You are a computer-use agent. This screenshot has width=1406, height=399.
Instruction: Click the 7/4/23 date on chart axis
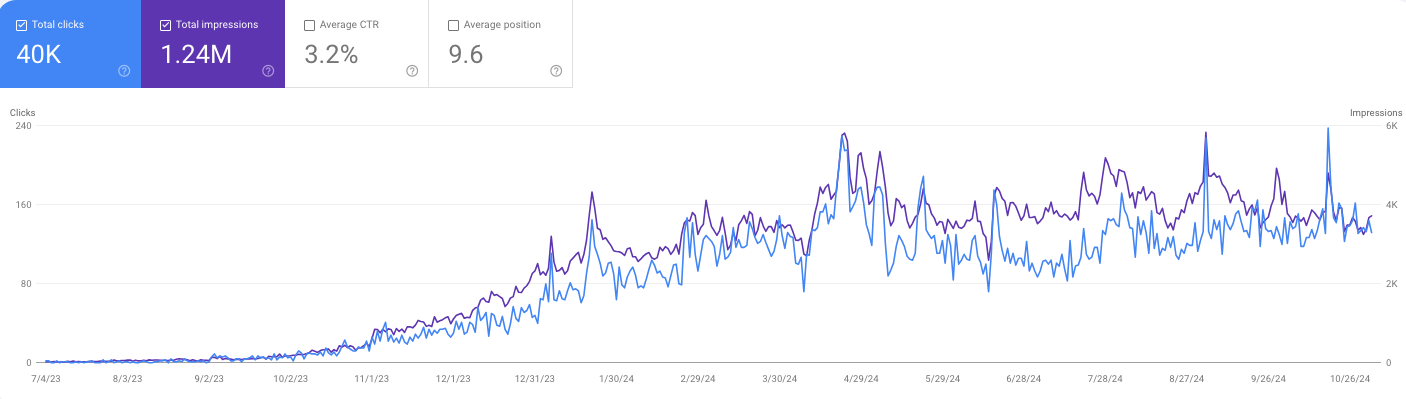tap(46, 379)
